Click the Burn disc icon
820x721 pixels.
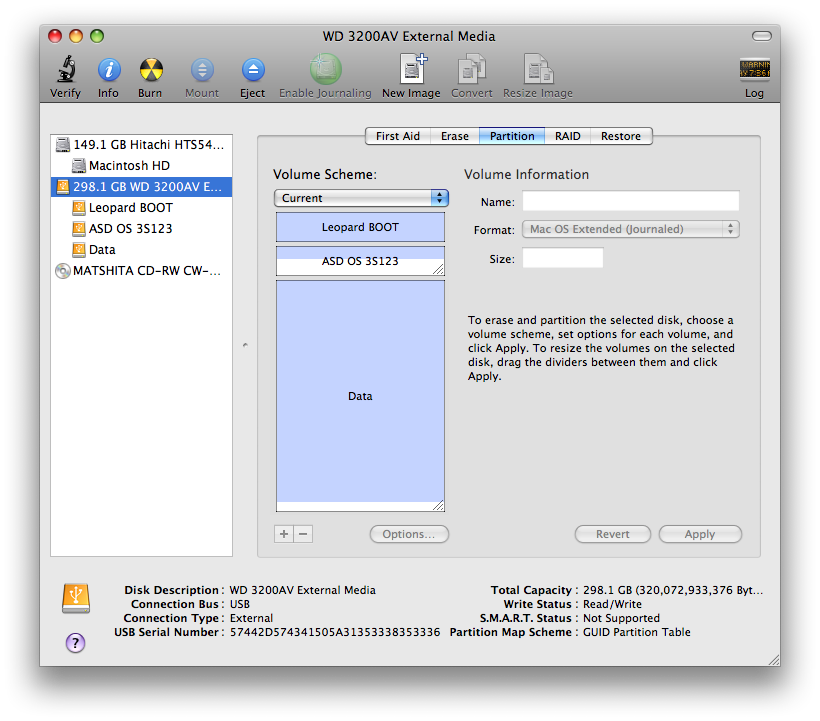coord(150,71)
